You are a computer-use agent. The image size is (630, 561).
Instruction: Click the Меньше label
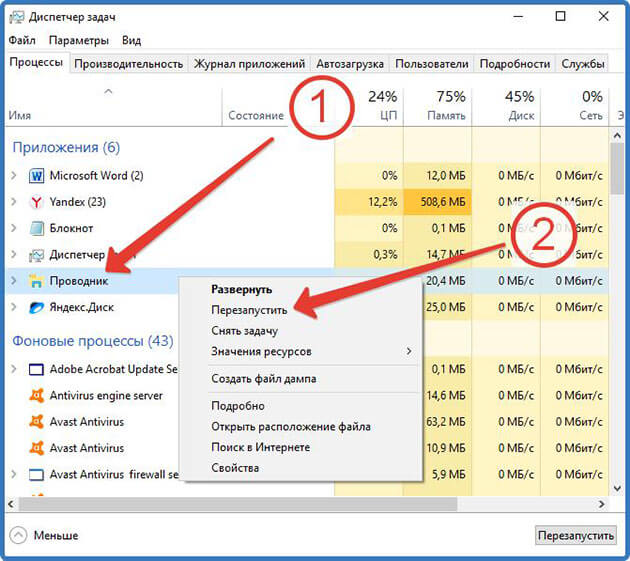point(56,536)
